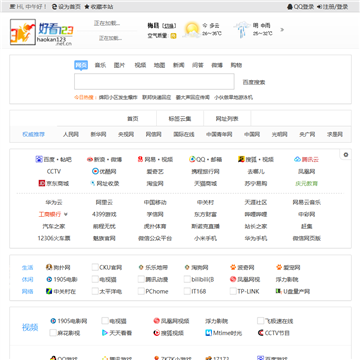Click the Baidu paw icon beside 百度·贴吧
The width and height of the screenshot is (360, 360).
(39, 159)
